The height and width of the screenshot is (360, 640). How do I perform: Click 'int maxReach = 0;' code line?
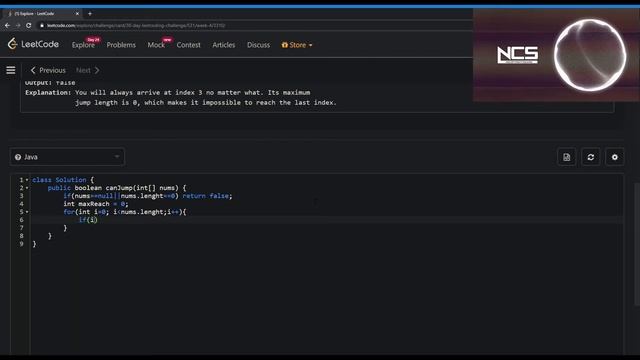[x=96, y=204]
